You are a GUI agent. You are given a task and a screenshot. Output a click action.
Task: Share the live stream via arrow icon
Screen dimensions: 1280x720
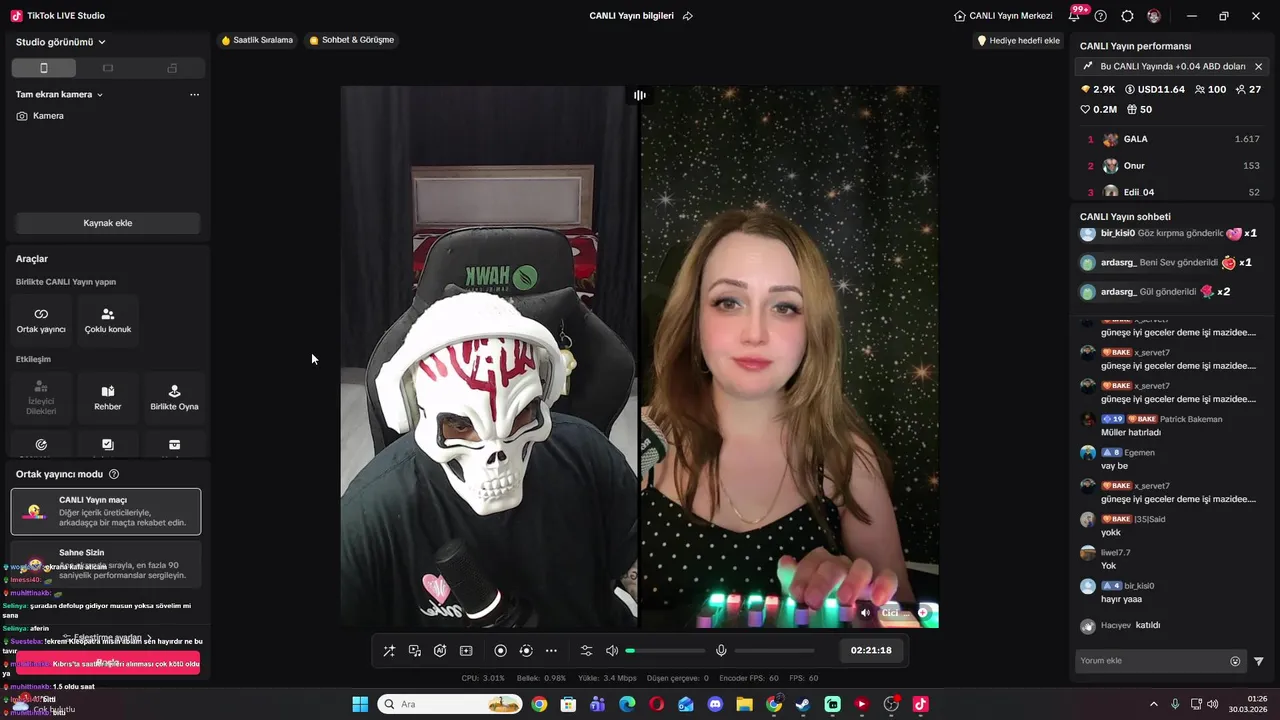[x=688, y=16]
